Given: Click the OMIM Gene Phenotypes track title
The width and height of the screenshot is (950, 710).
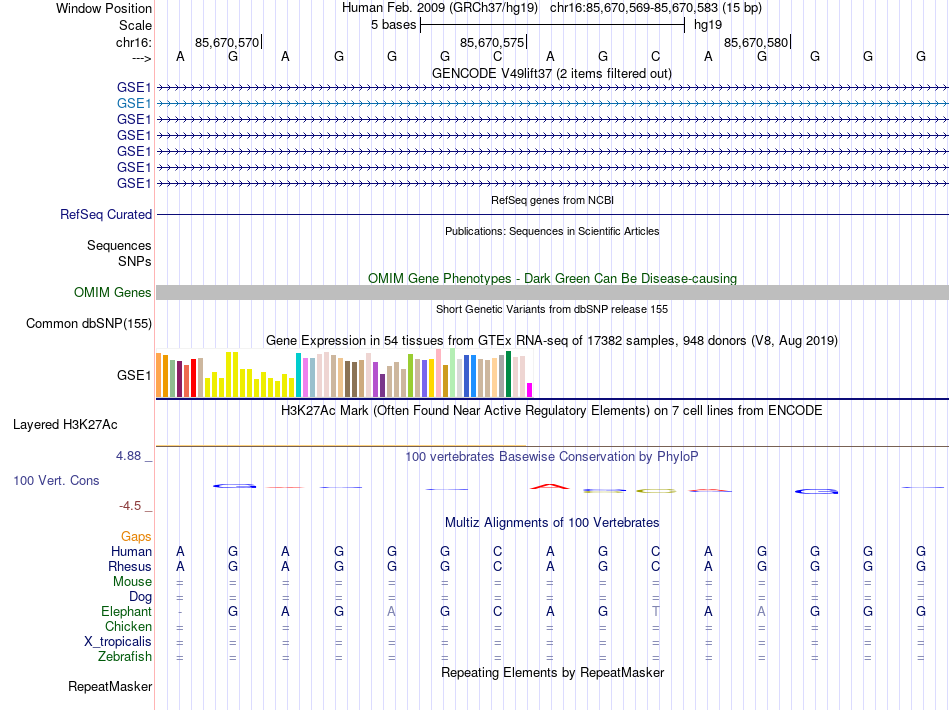Looking at the screenshot, I should (552, 279).
